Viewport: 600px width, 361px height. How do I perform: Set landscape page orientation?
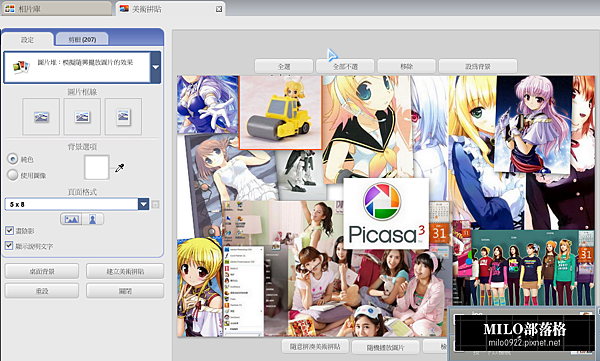coord(72,219)
